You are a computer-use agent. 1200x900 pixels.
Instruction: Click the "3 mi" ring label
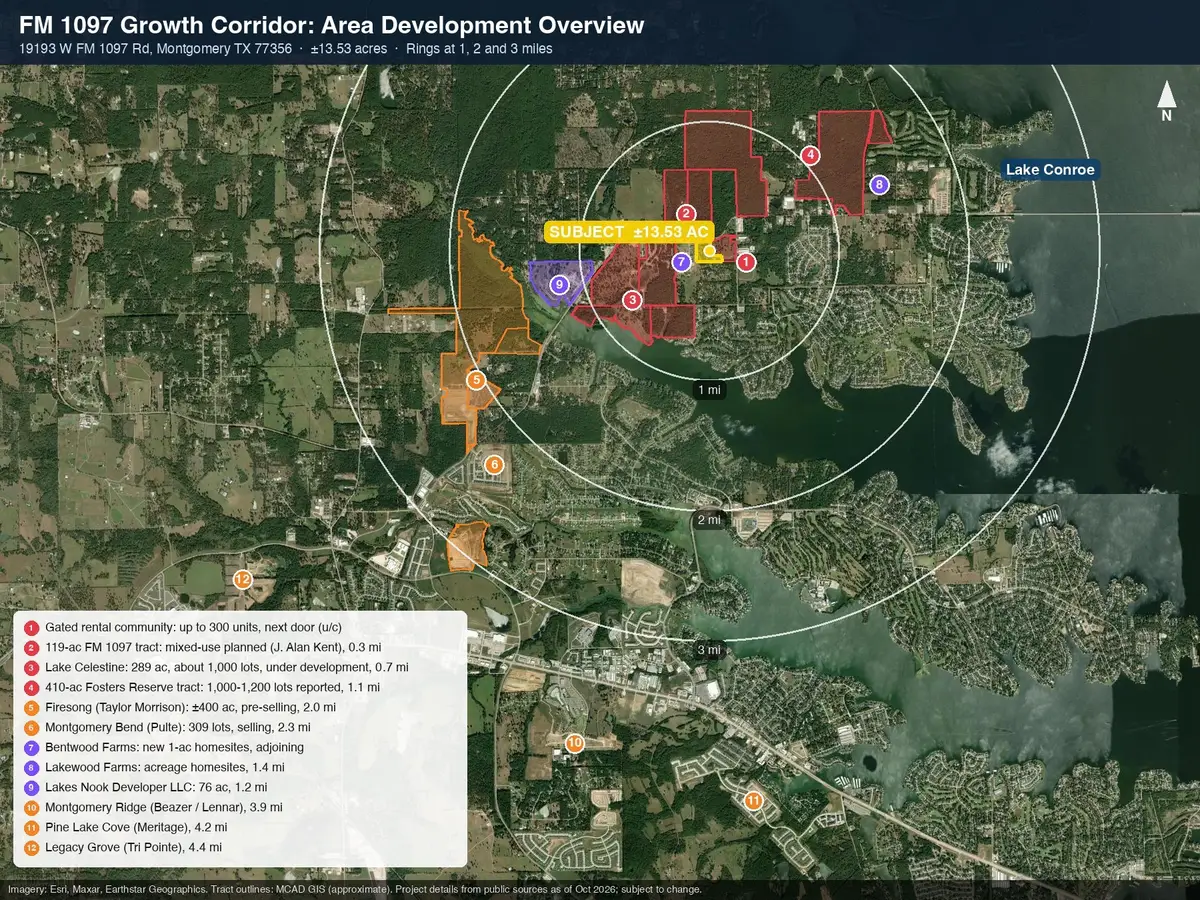709,650
